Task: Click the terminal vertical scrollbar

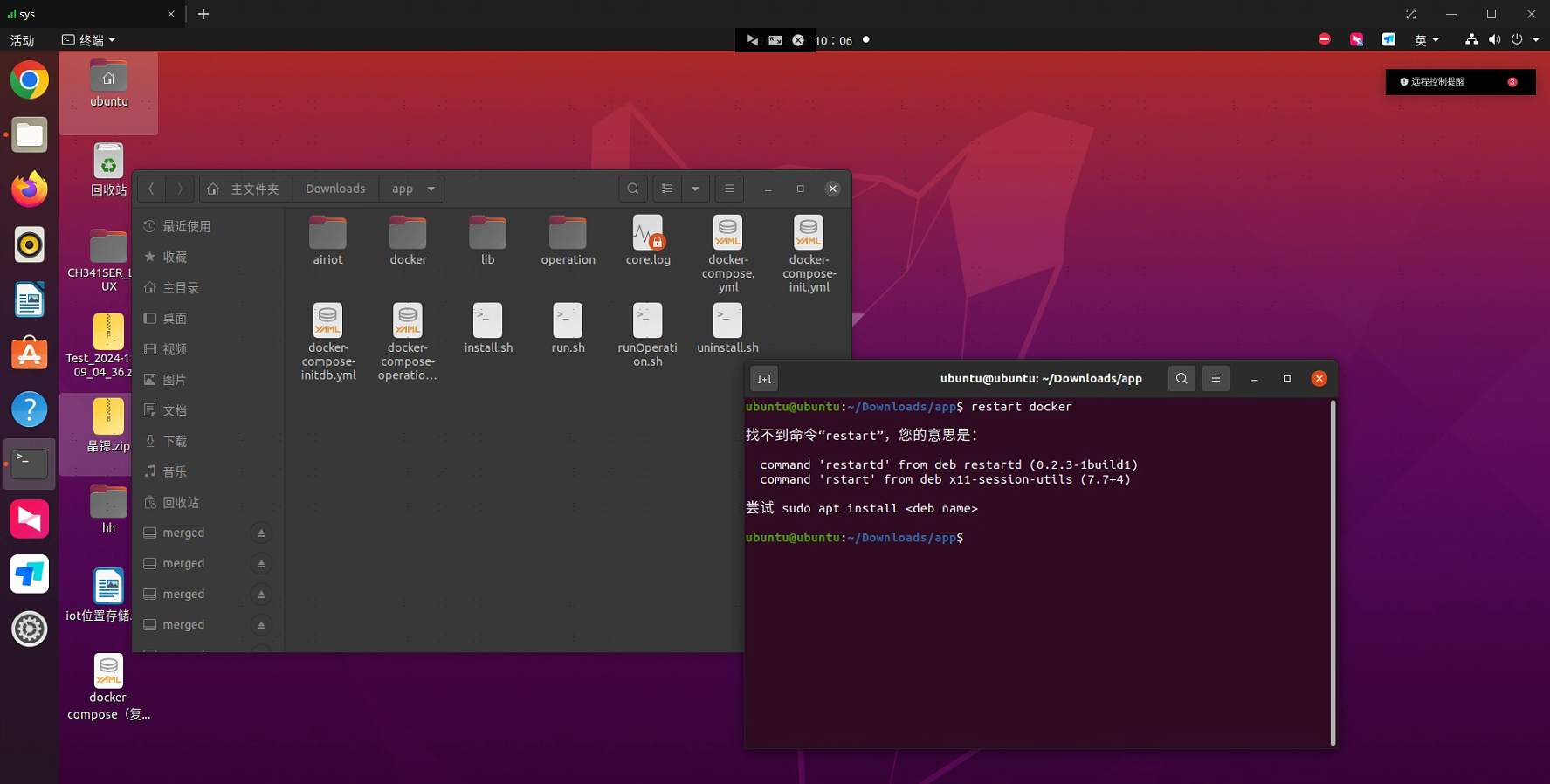Action: tap(1333, 572)
